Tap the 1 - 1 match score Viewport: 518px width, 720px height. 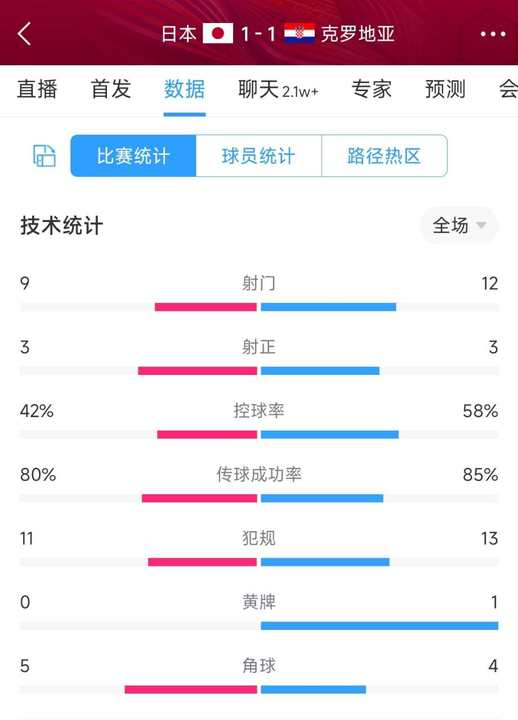pos(258,34)
